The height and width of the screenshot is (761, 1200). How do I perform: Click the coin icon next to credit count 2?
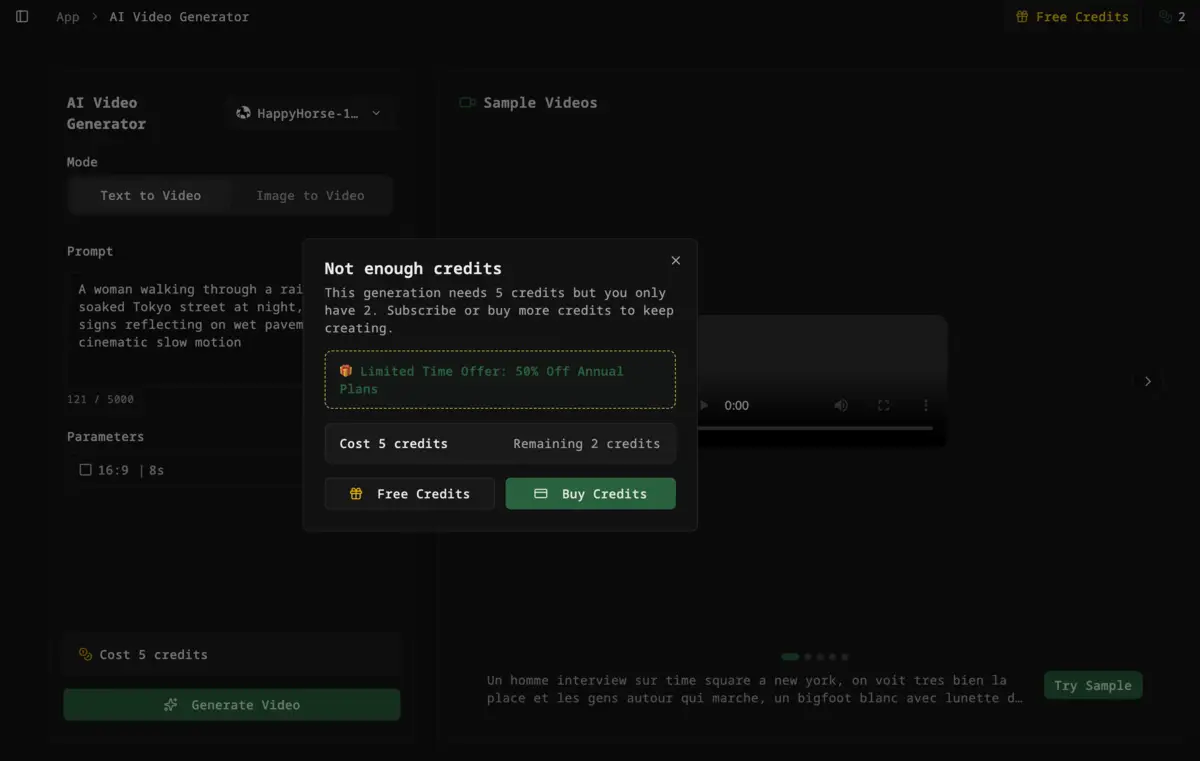coord(1163,16)
